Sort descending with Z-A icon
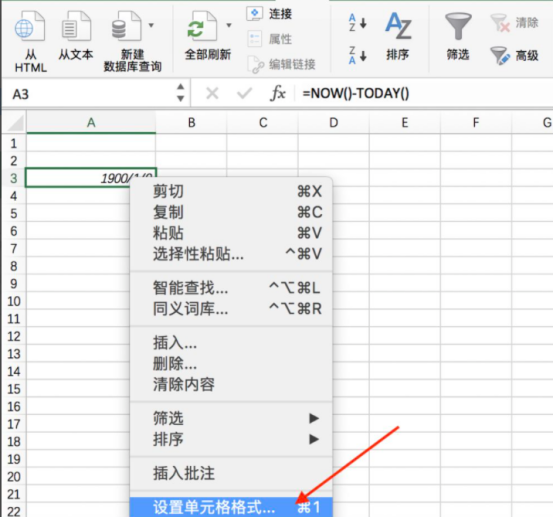The width and height of the screenshot is (554, 517). pos(357,55)
